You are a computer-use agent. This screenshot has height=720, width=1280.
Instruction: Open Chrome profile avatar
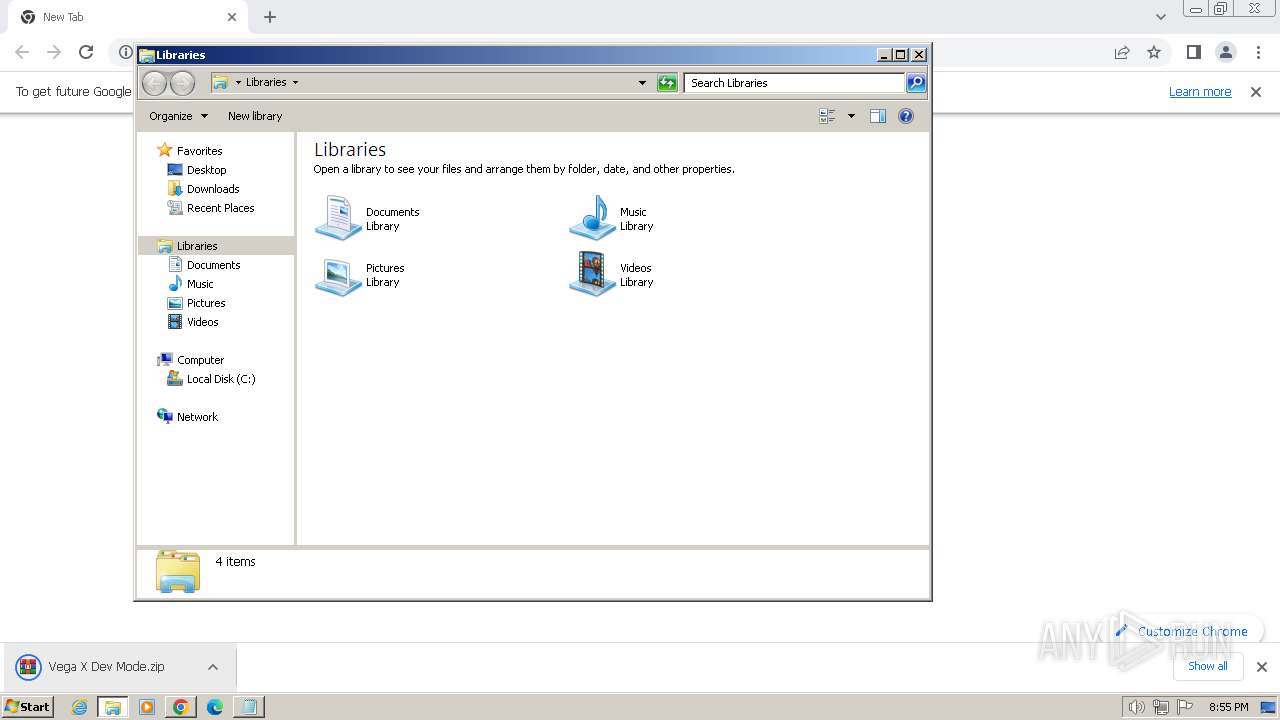[1226, 52]
